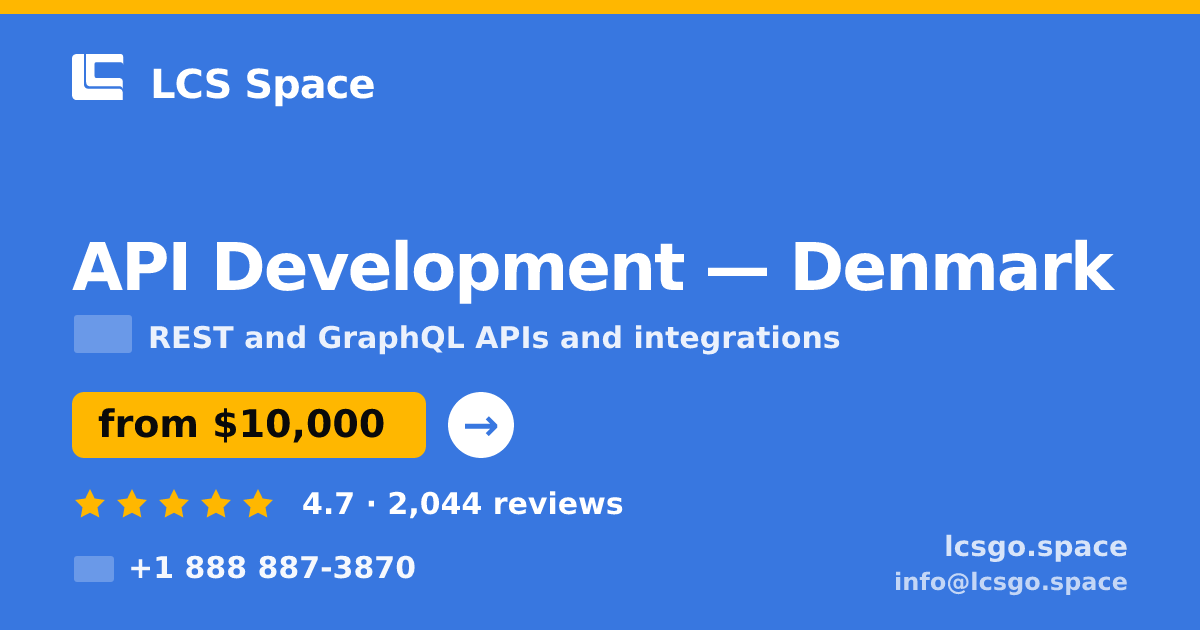The width and height of the screenshot is (1200, 630).
Task: Click the 'API Development — Denmark' heading
Action: click(593, 268)
